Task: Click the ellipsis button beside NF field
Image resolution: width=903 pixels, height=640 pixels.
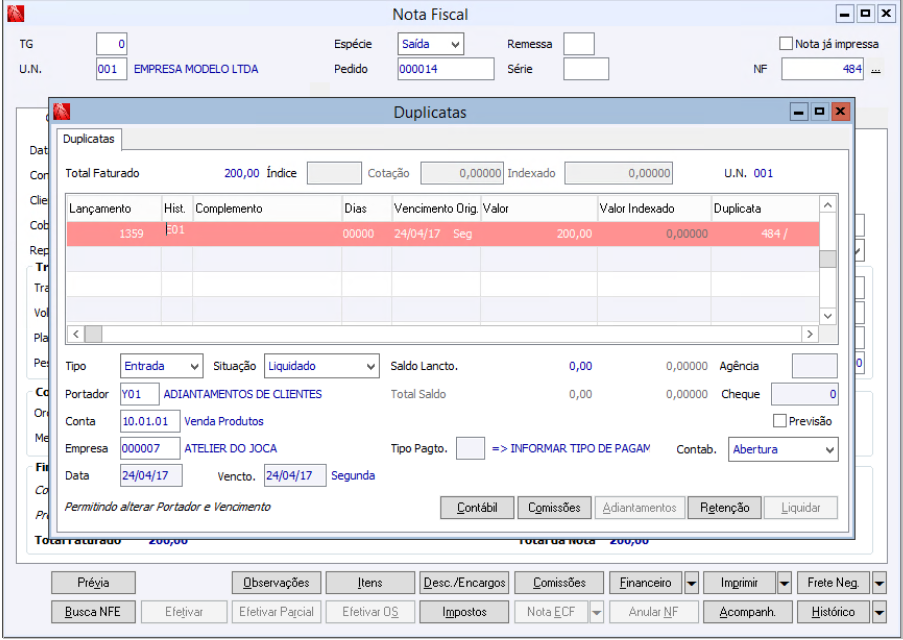Action: [876, 70]
